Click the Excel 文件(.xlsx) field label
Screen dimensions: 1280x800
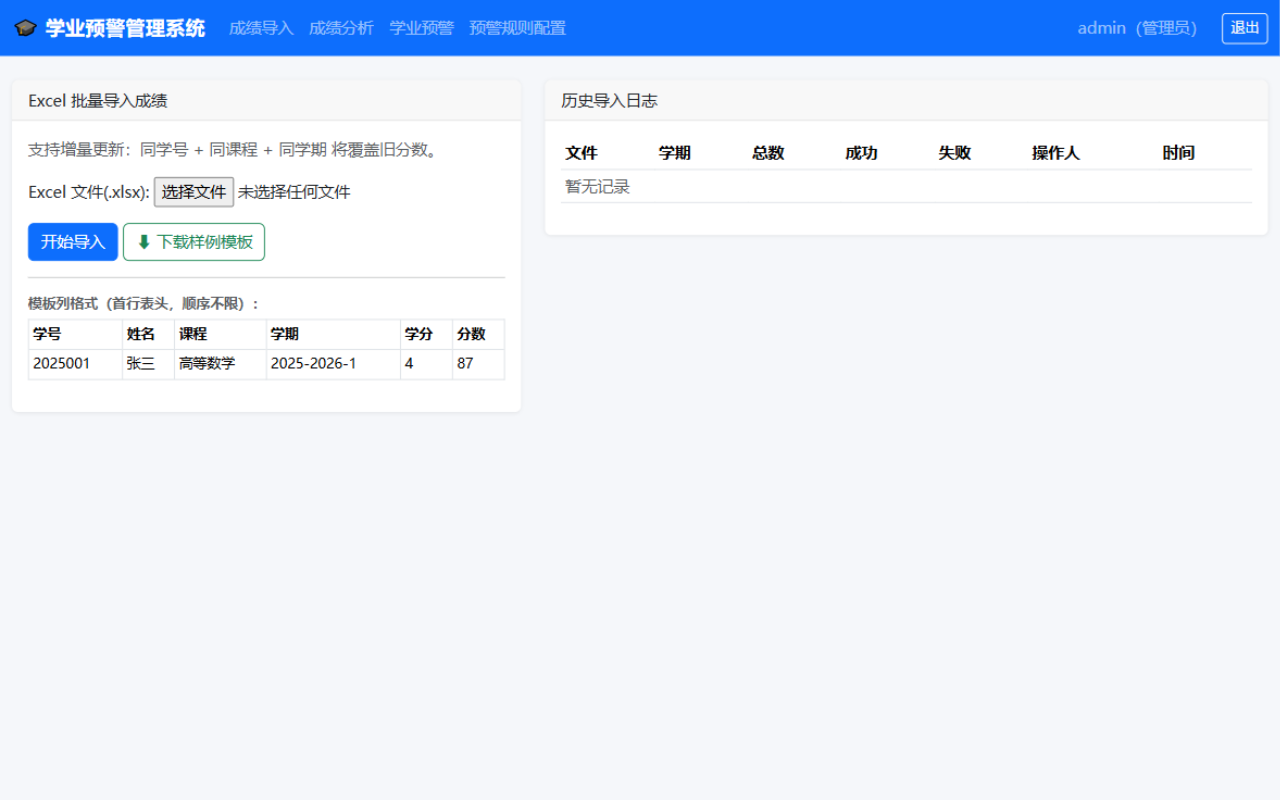tap(89, 192)
